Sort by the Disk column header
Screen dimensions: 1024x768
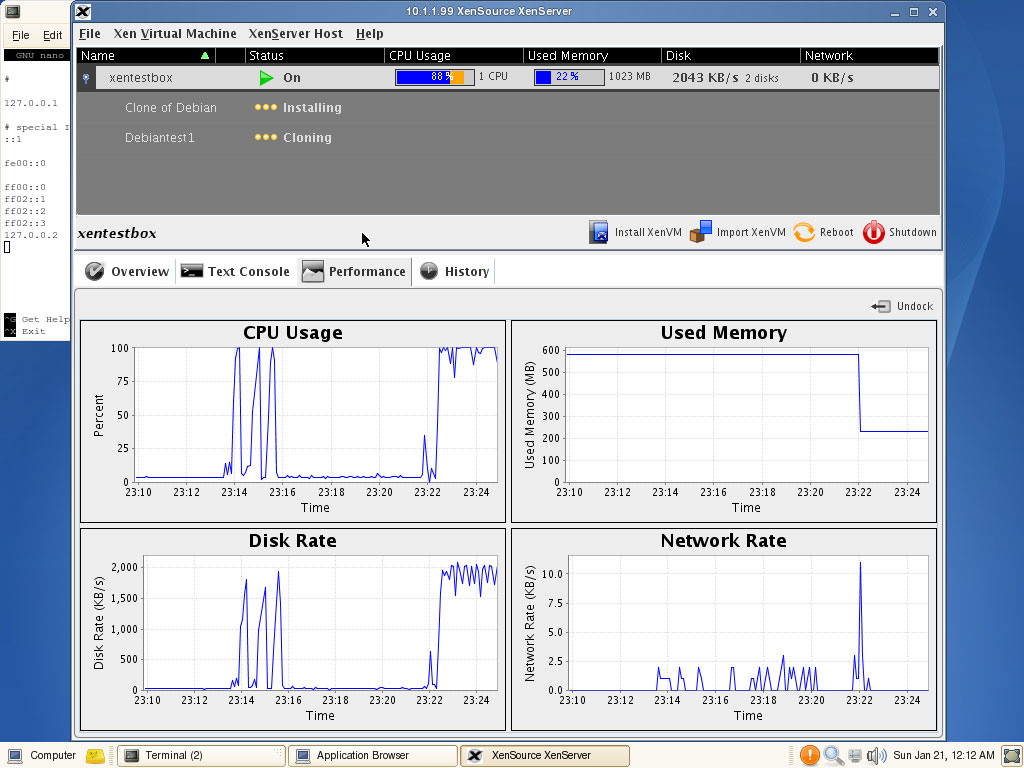point(731,56)
